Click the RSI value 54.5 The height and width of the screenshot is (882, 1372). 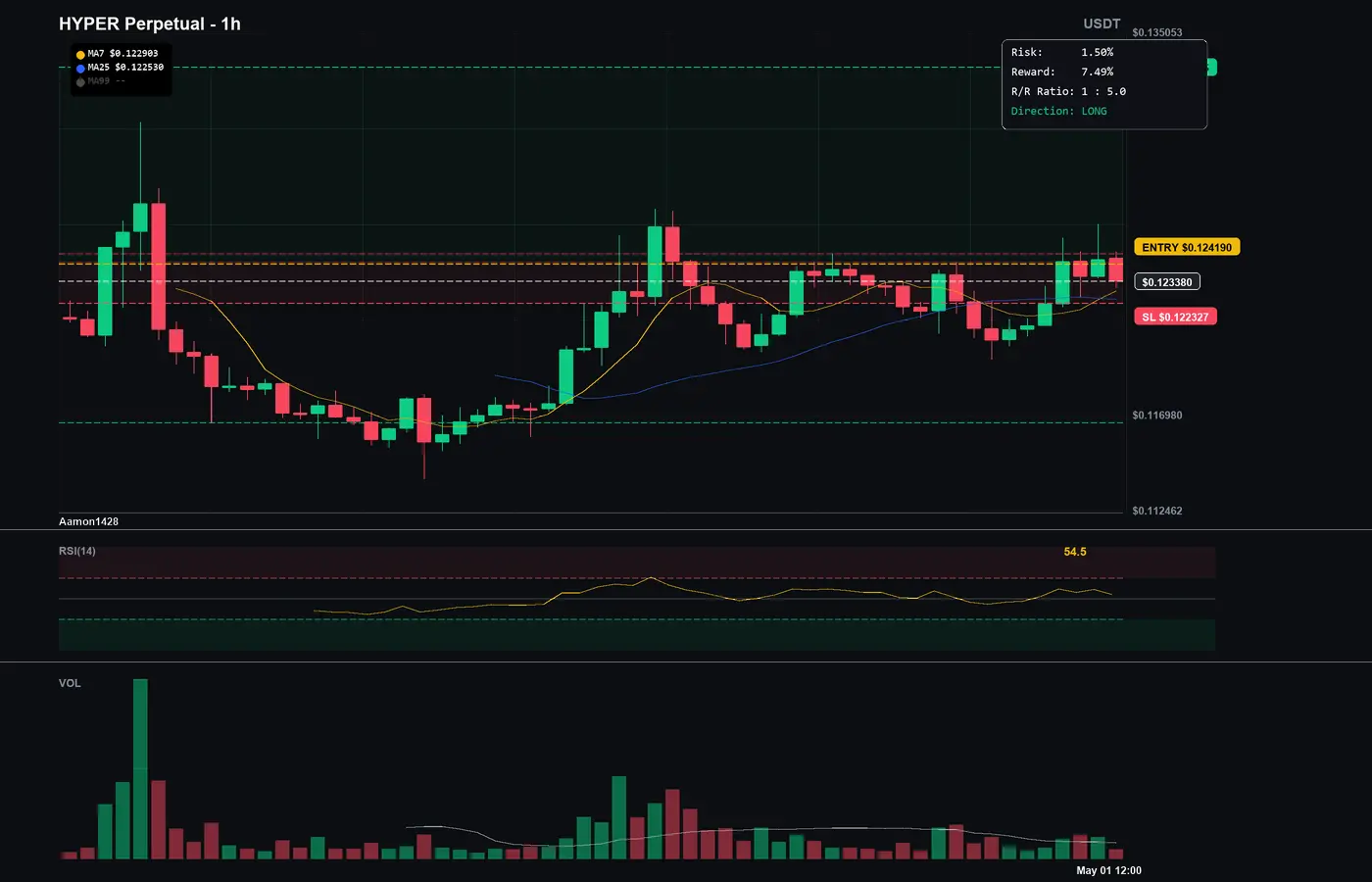click(1075, 552)
